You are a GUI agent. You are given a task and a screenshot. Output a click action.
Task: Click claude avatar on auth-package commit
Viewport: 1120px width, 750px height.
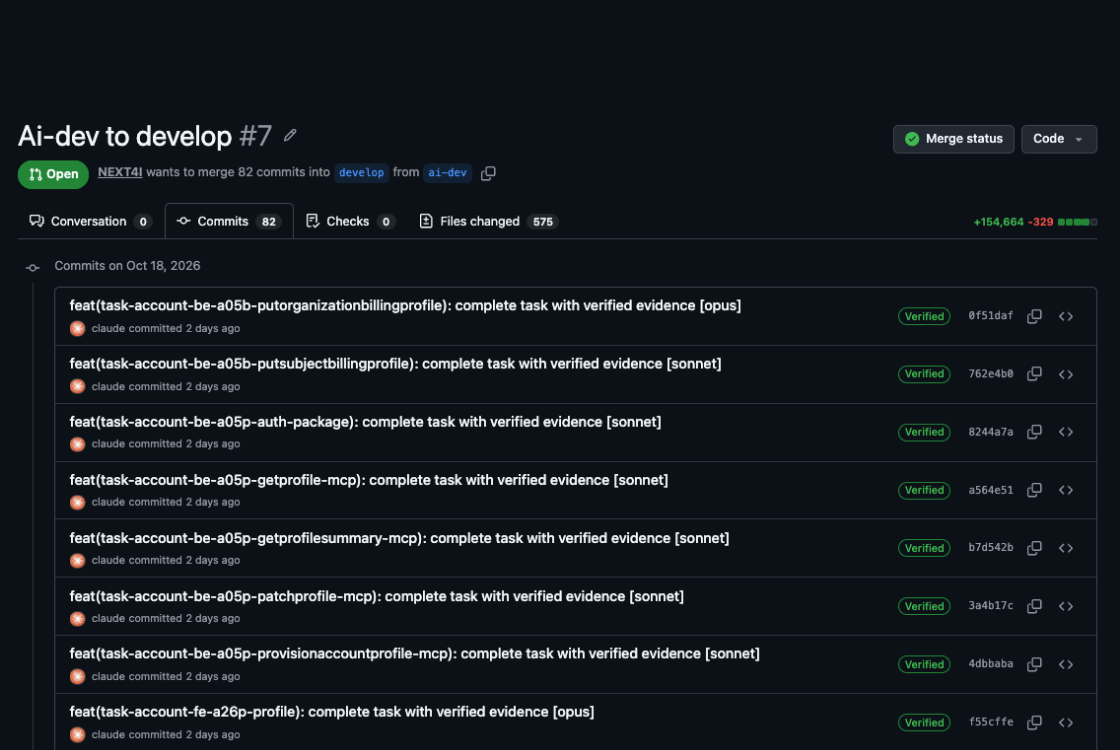coord(78,444)
